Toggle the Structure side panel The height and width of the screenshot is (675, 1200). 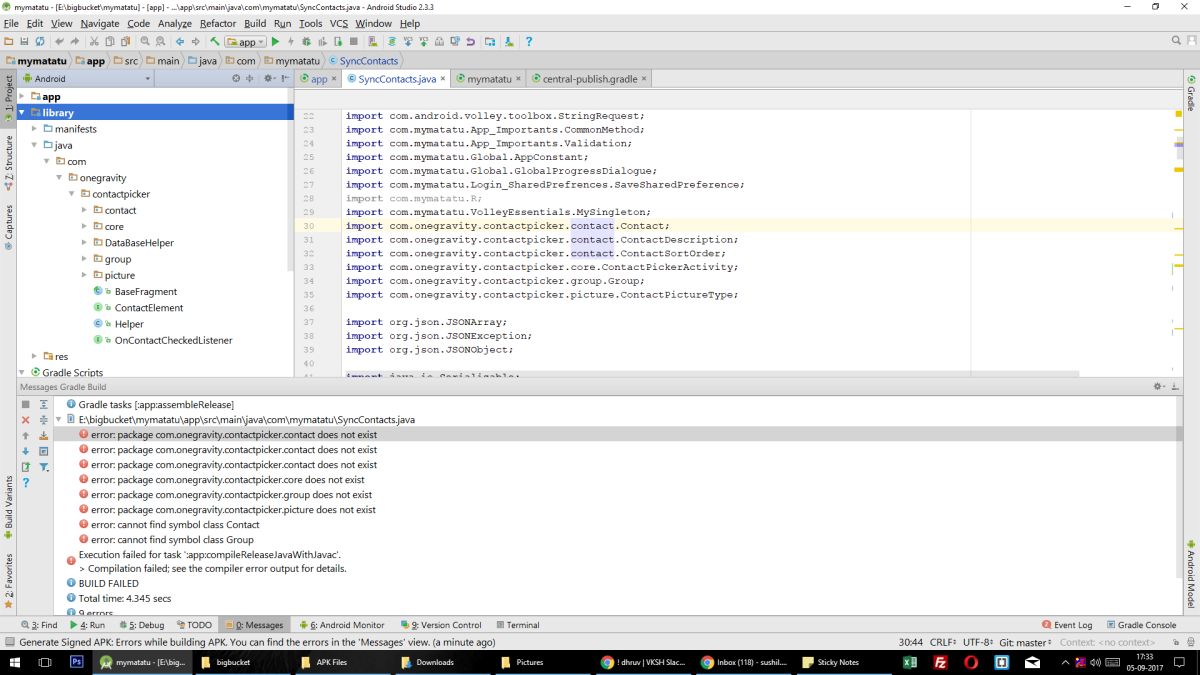coord(8,163)
